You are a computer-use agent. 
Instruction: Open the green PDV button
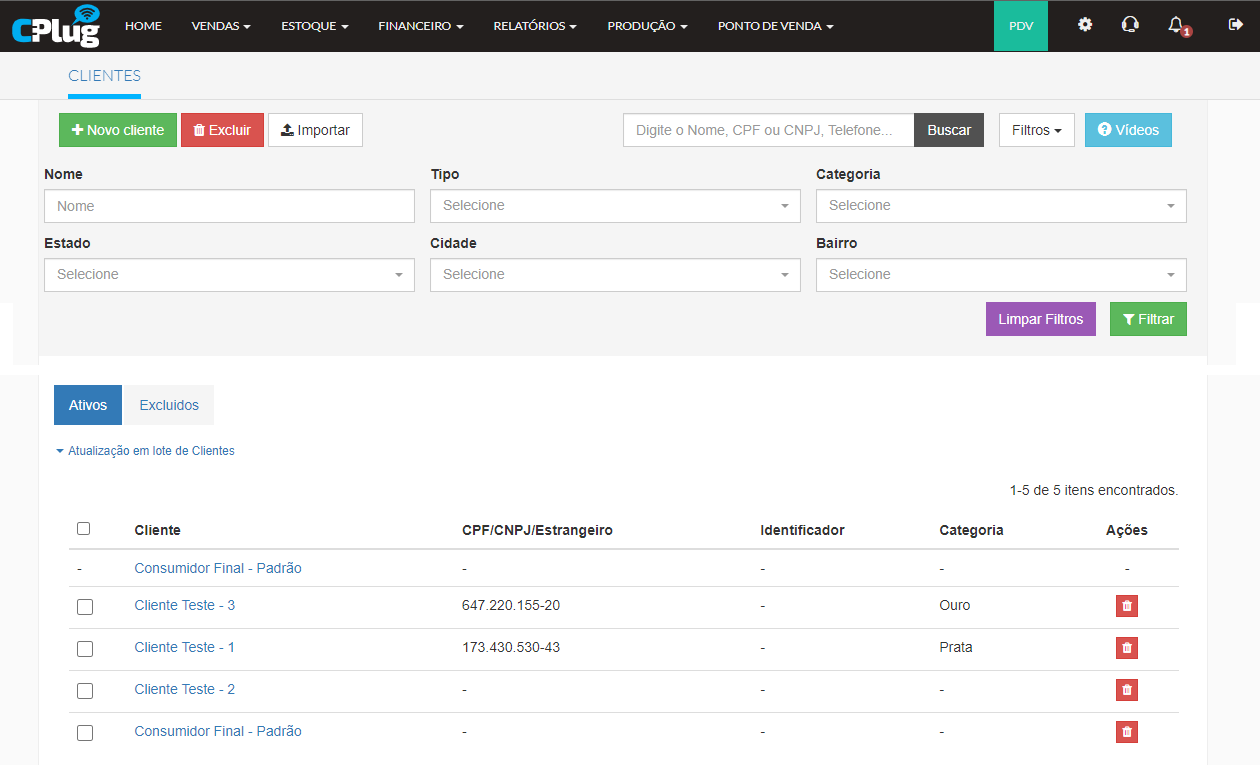[1021, 26]
